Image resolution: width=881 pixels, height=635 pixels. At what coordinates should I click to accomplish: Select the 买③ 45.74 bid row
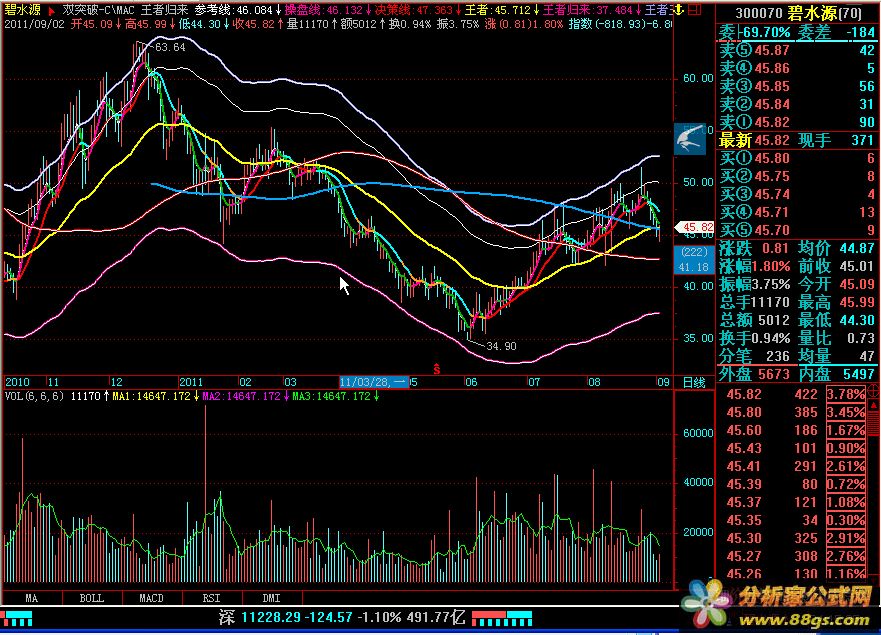click(797, 194)
